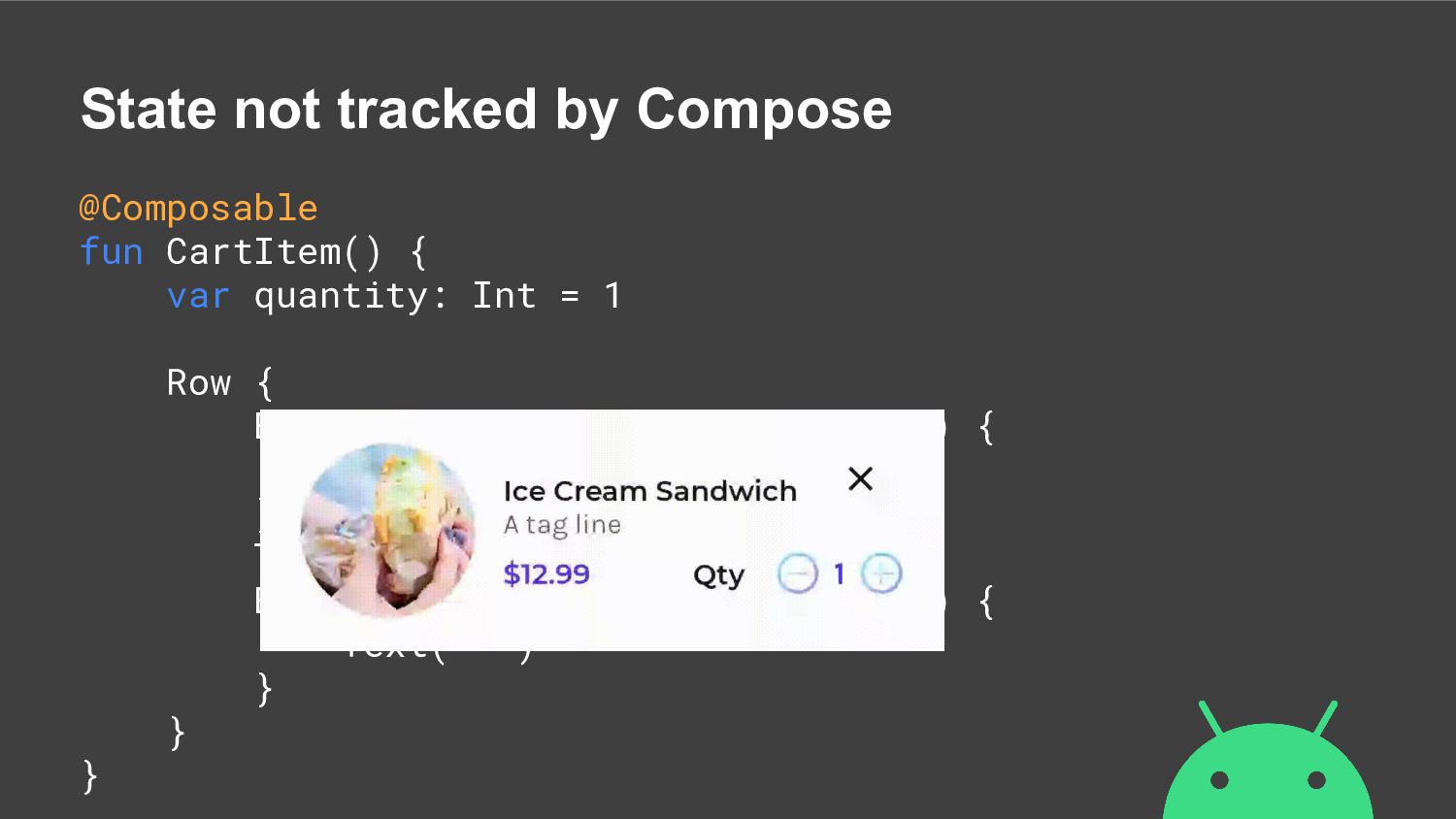Click the blue 'fun' keyword
1456x819 pixels.
tap(112, 251)
